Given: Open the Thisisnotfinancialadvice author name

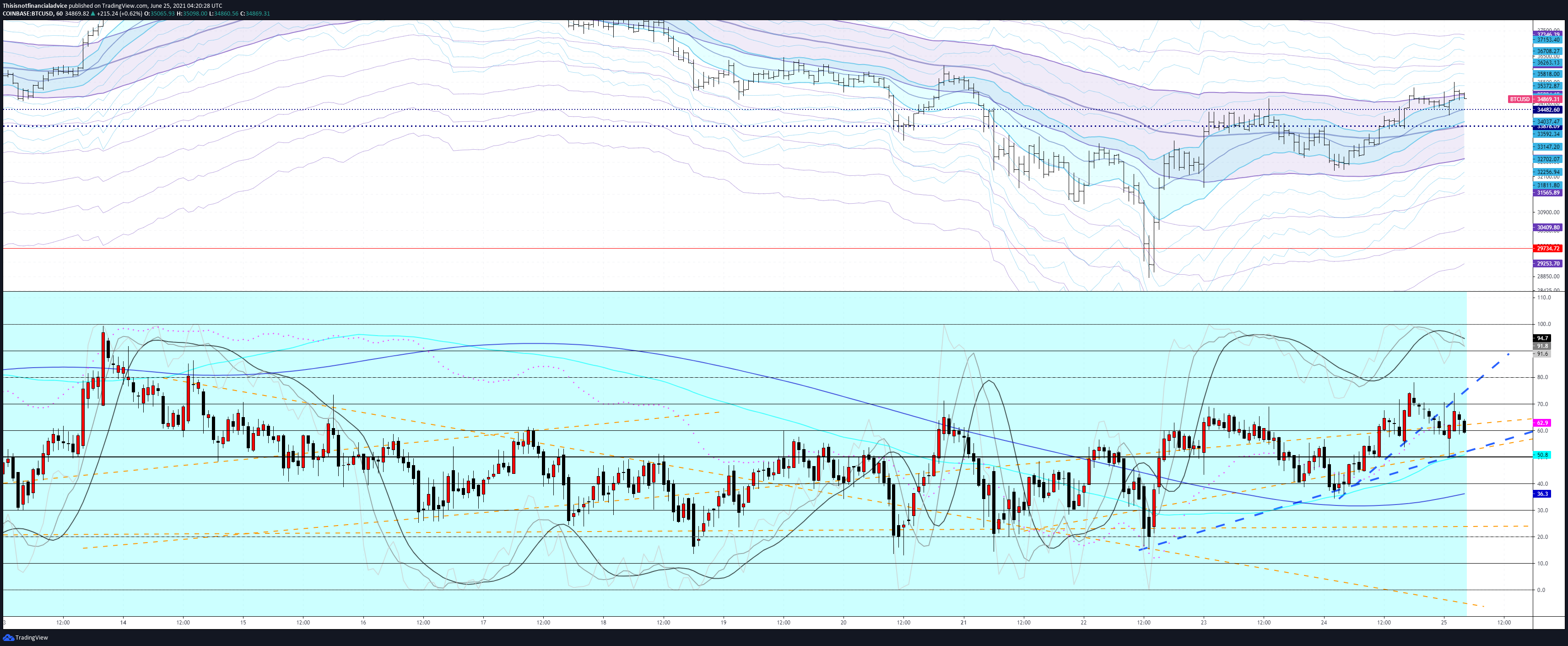Looking at the screenshot, I should (x=35, y=5).
